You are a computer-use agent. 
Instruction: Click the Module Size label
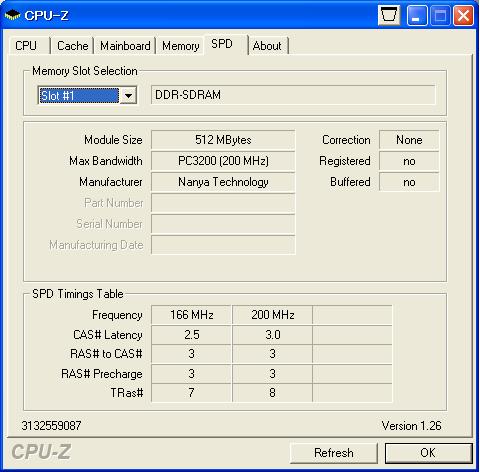pos(113,140)
